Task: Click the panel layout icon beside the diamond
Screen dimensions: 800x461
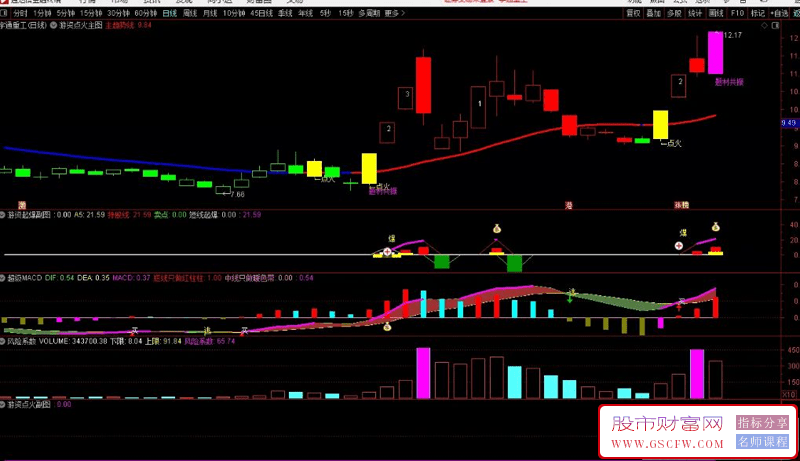Action: coord(776,25)
